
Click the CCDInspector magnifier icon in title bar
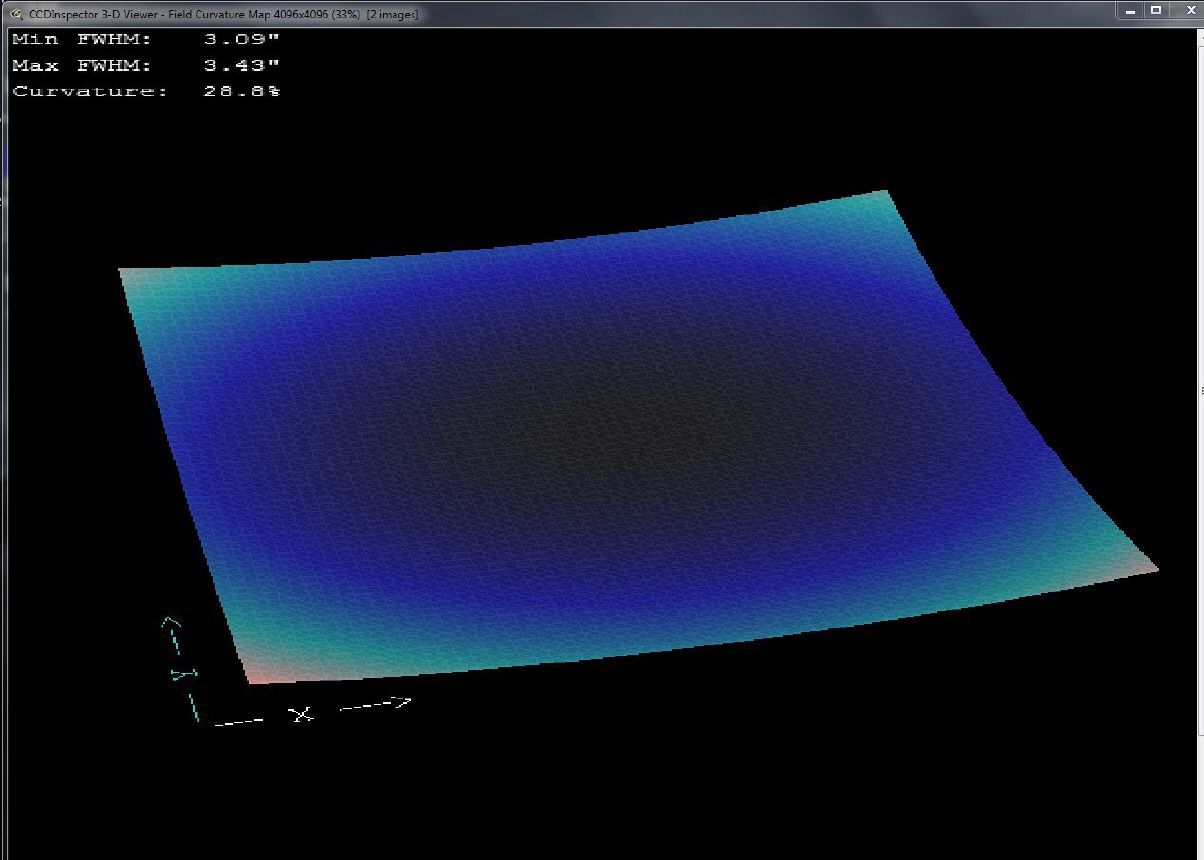15,14
